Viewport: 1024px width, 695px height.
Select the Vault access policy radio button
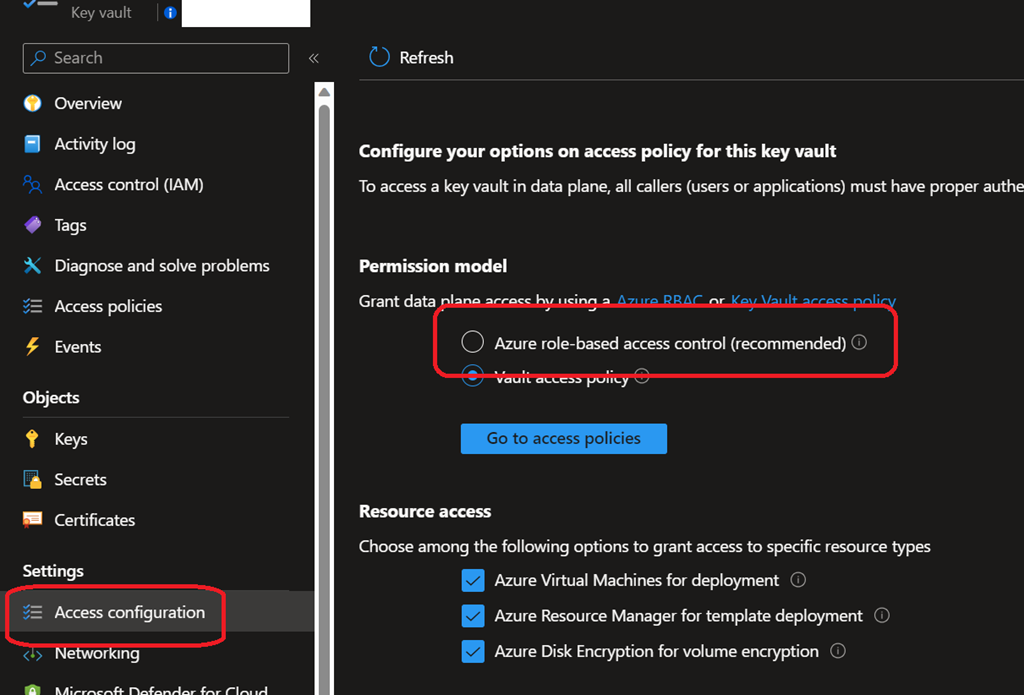coord(473,377)
